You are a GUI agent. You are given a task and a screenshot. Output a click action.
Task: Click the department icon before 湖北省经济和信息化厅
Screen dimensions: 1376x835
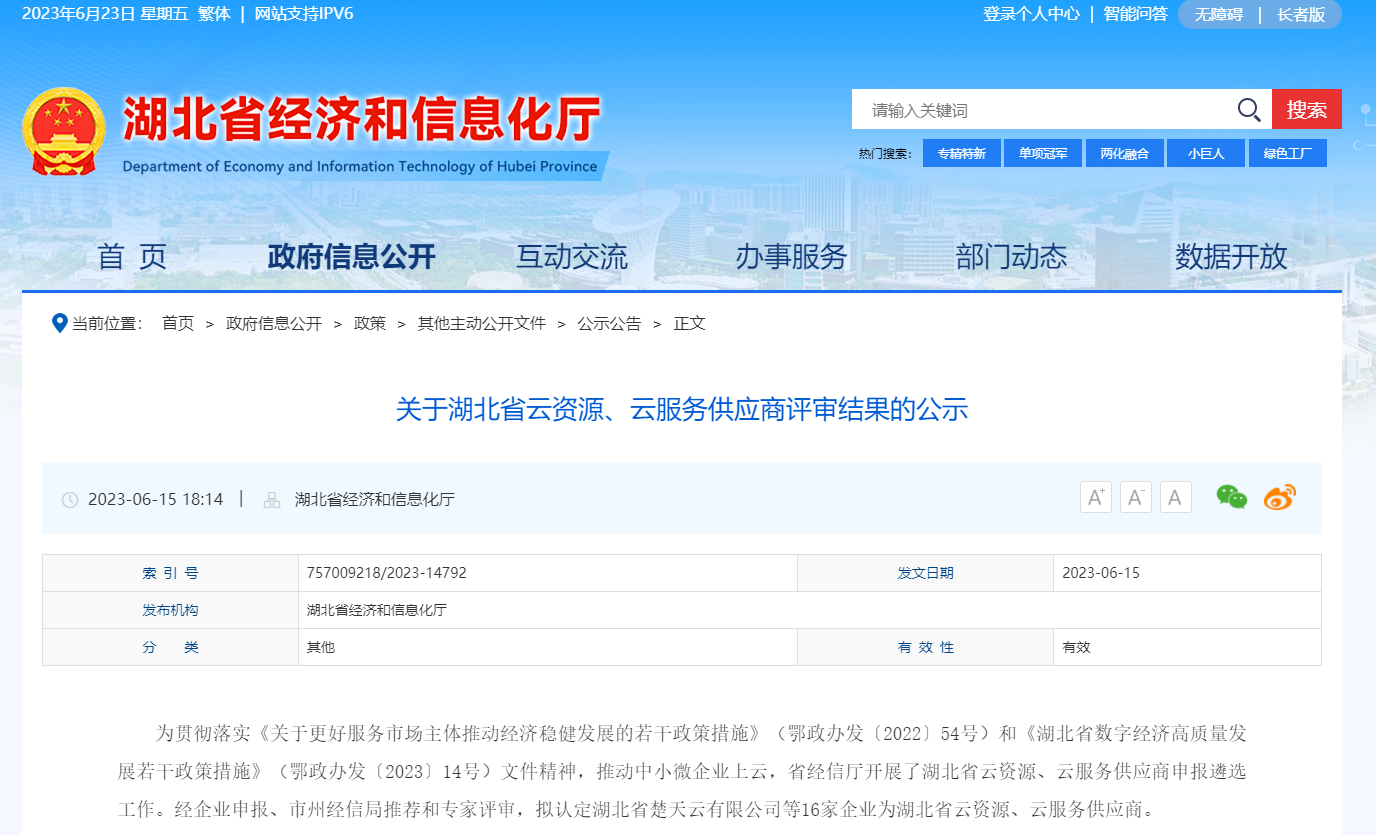point(270,499)
